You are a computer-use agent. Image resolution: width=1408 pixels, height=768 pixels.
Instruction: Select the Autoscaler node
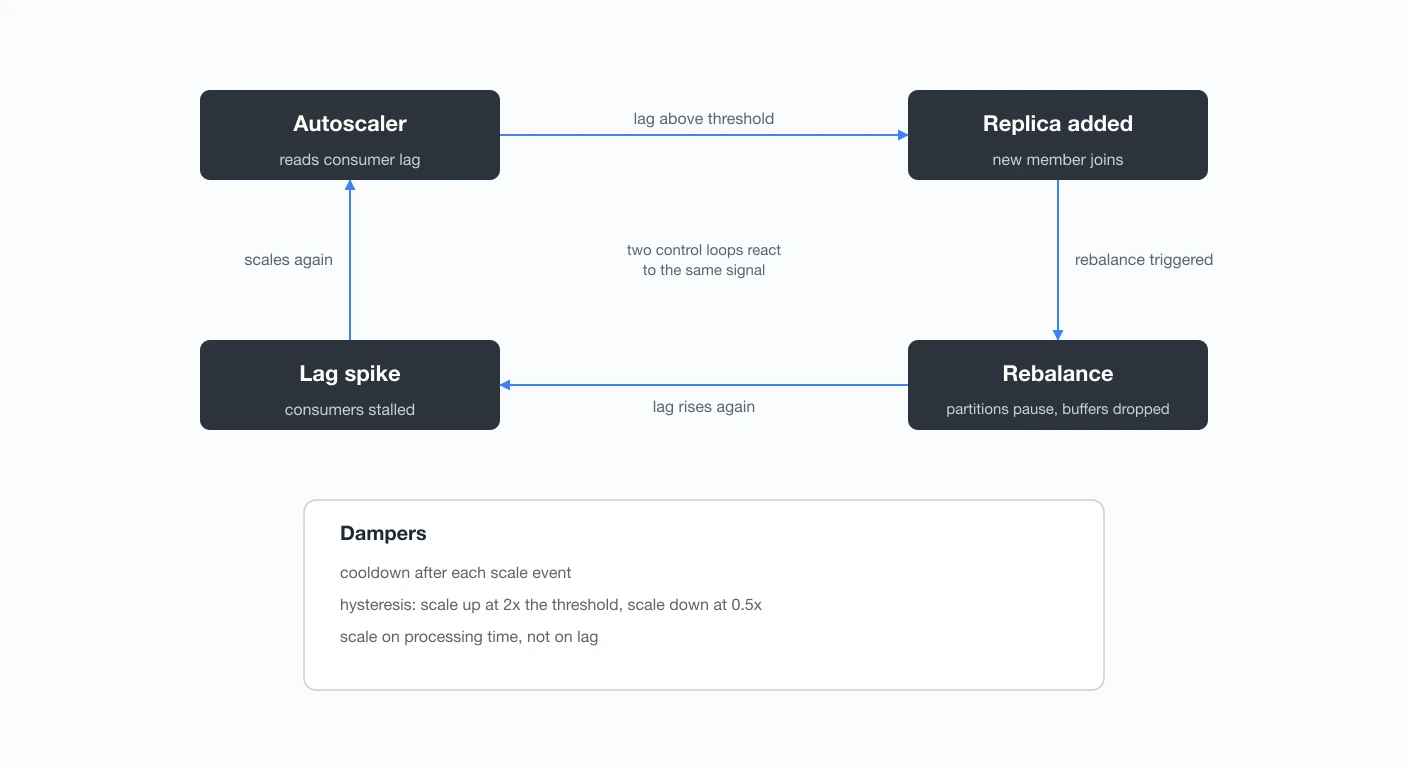tap(350, 135)
